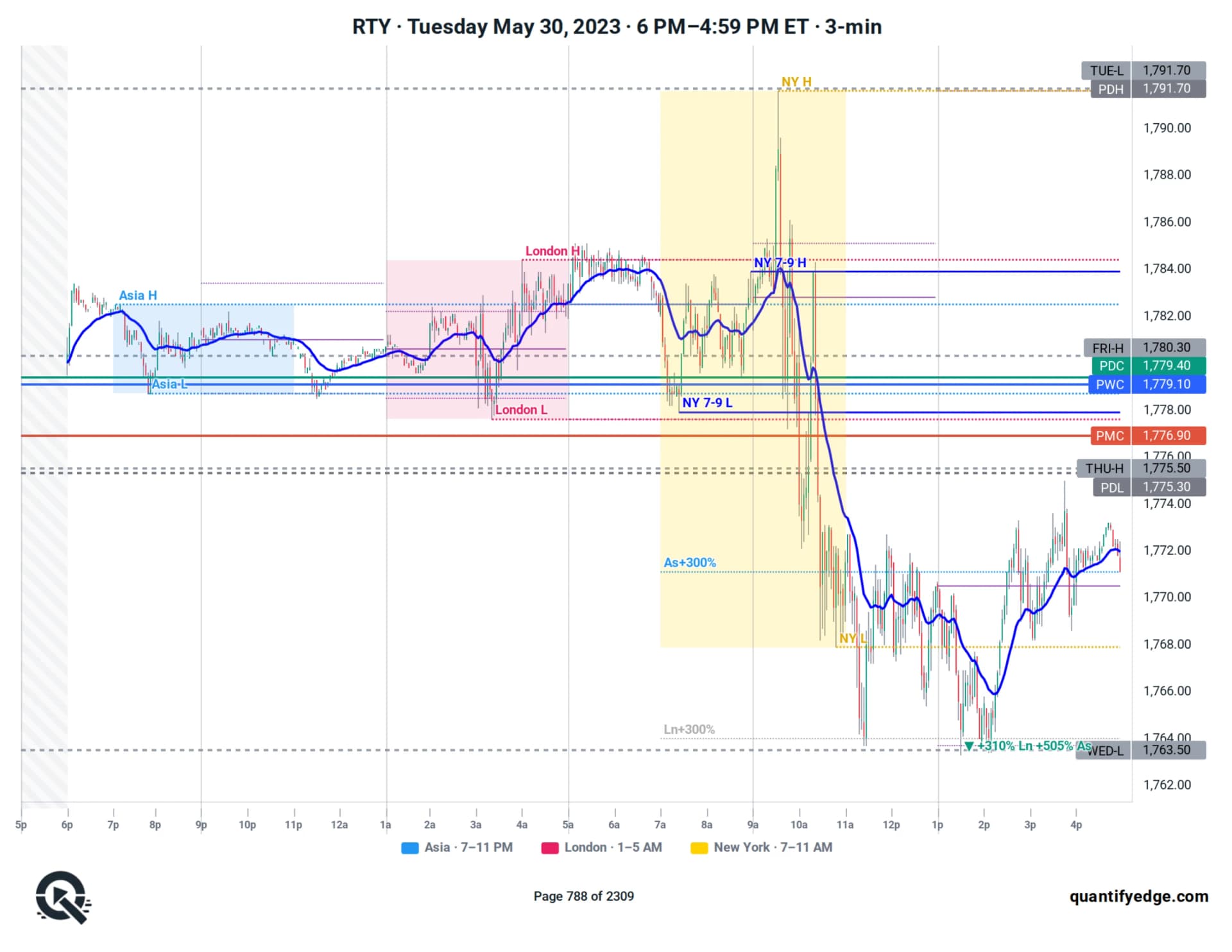Click the 12a time axis label

pyautogui.click(x=339, y=825)
